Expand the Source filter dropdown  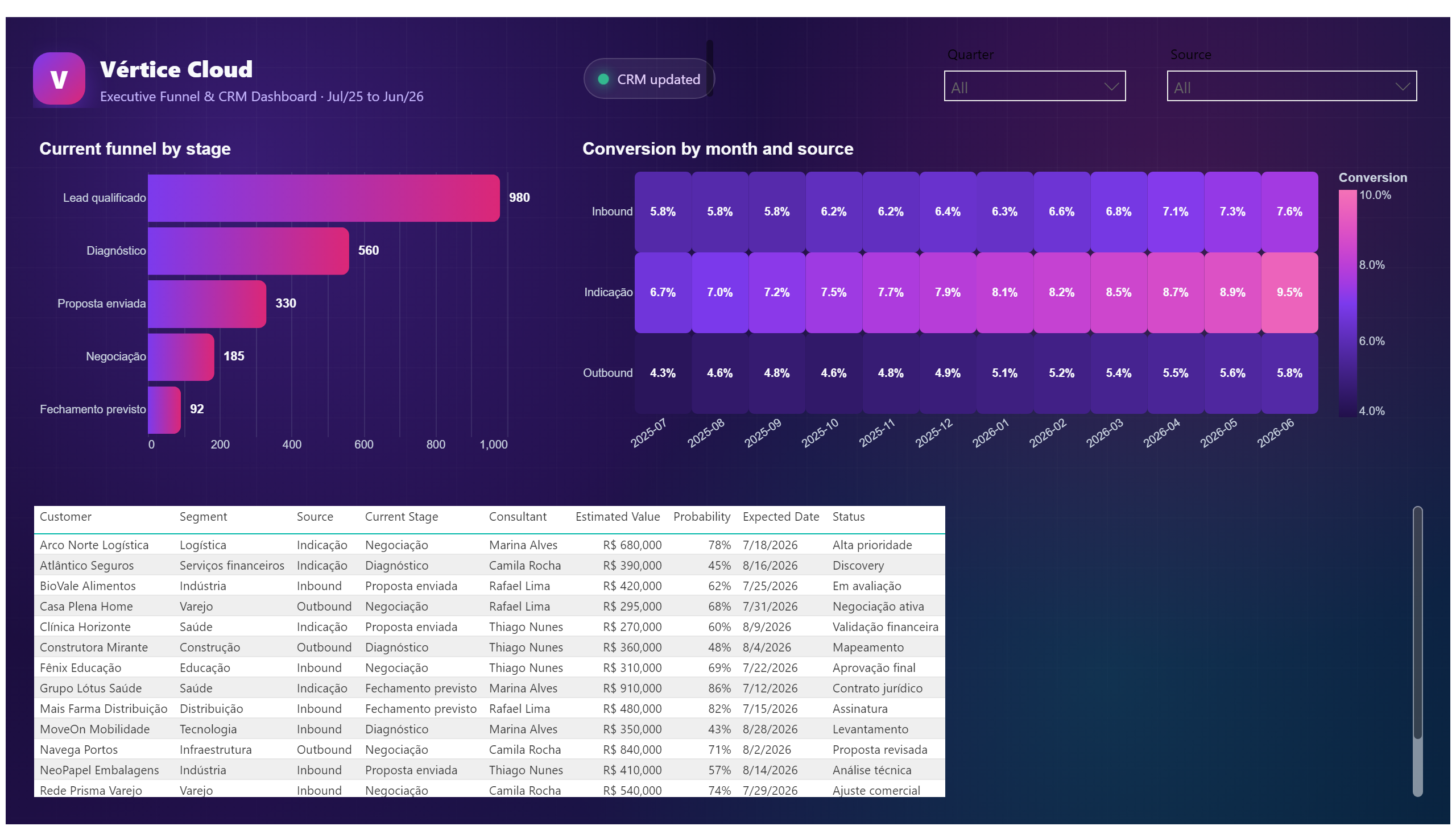coord(1291,86)
